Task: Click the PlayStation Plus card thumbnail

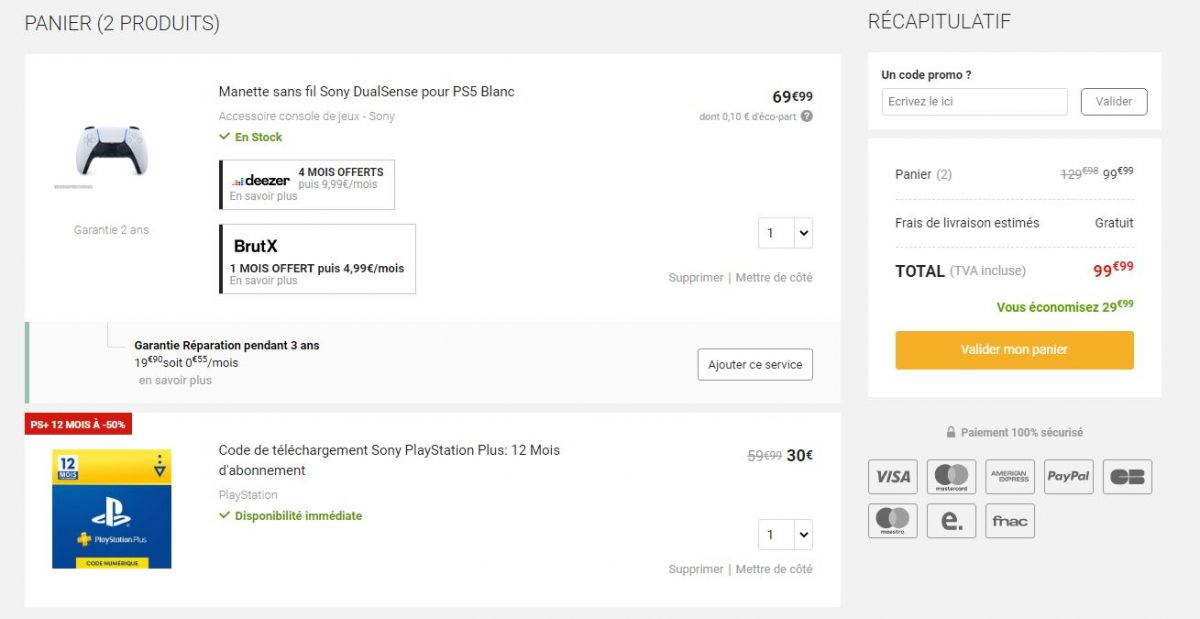Action: pos(112,509)
